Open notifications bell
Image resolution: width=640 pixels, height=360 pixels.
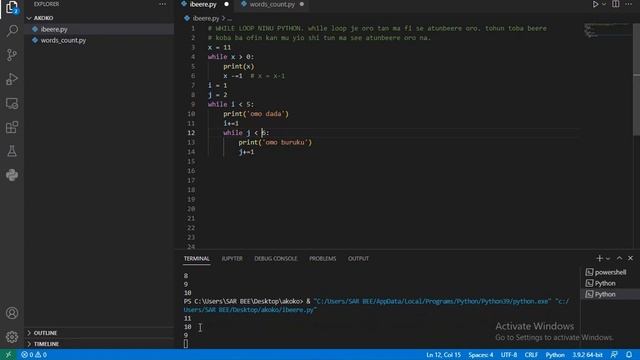click(629, 355)
